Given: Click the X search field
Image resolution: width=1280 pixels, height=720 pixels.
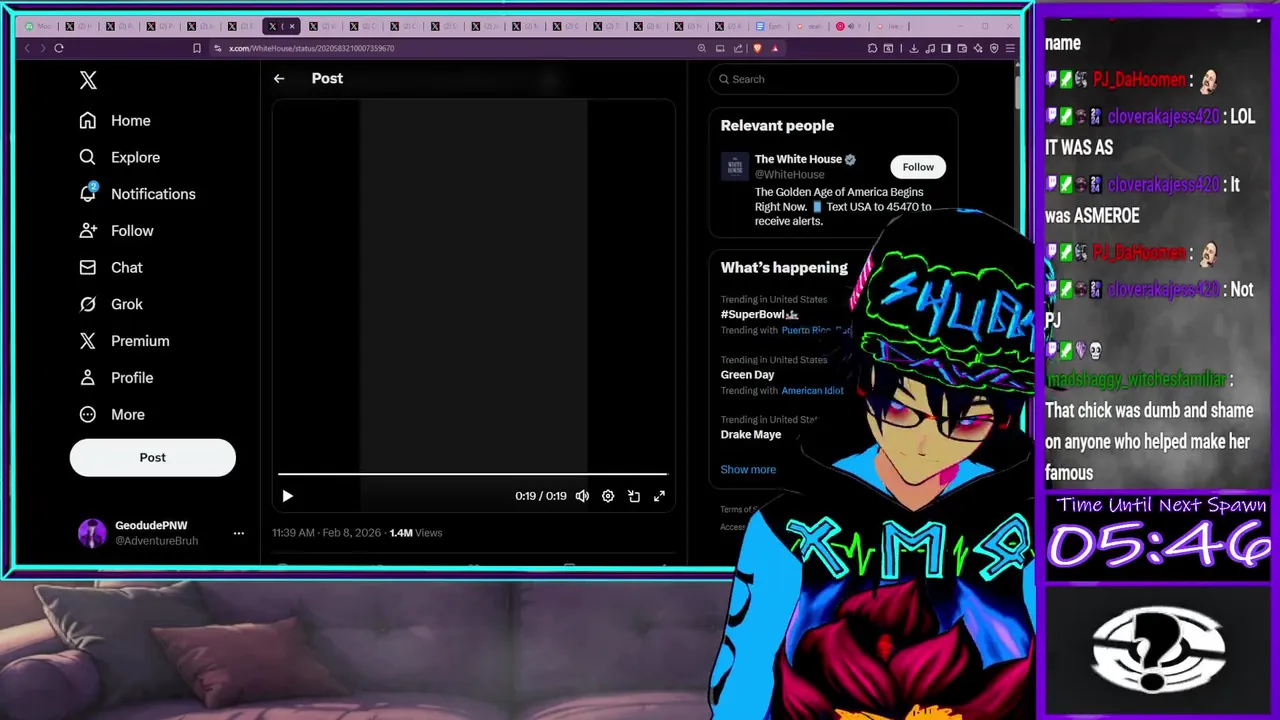Looking at the screenshot, I should 833,79.
